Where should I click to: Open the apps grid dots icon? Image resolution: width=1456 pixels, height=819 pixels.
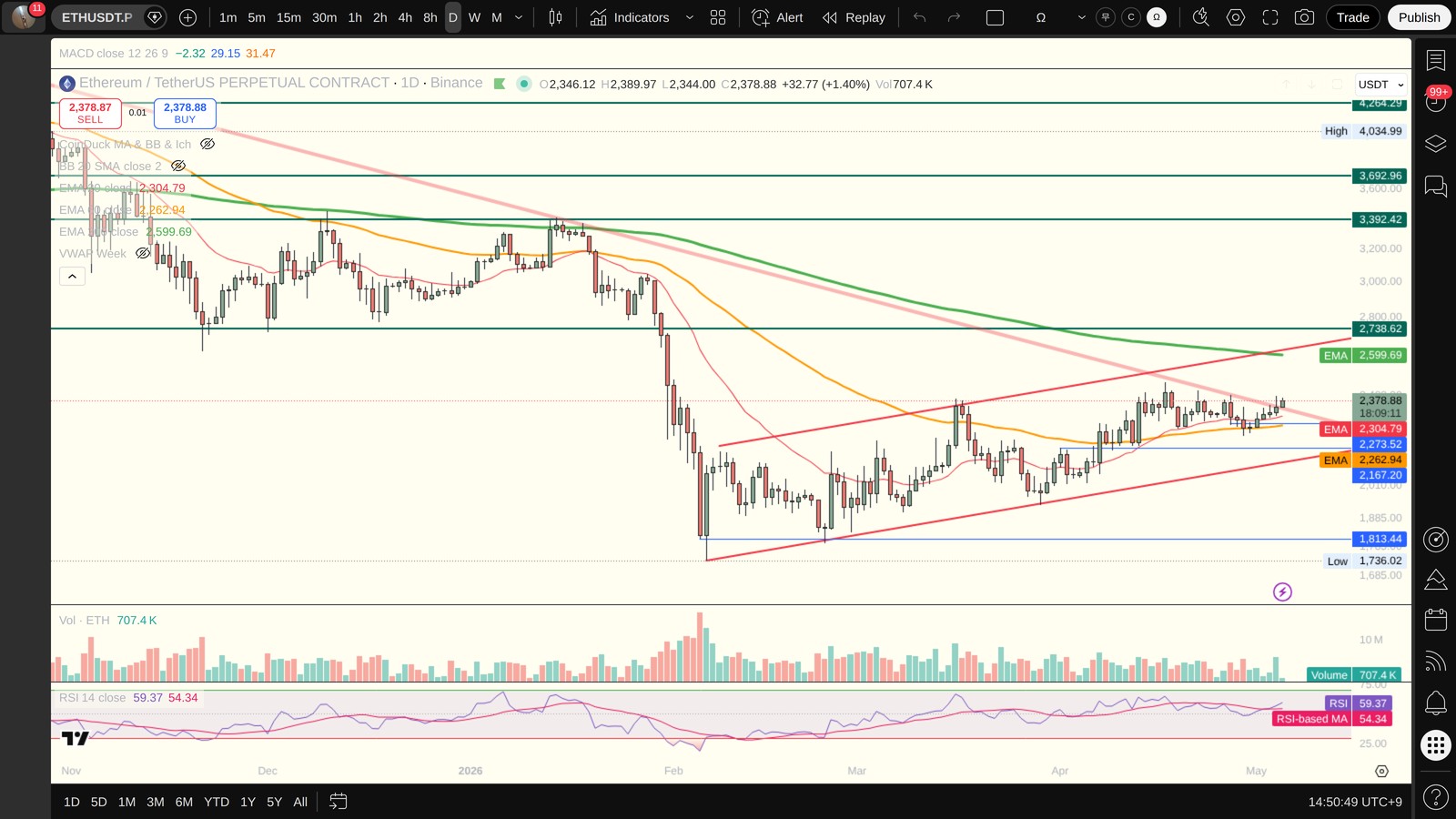click(x=1436, y=746)
